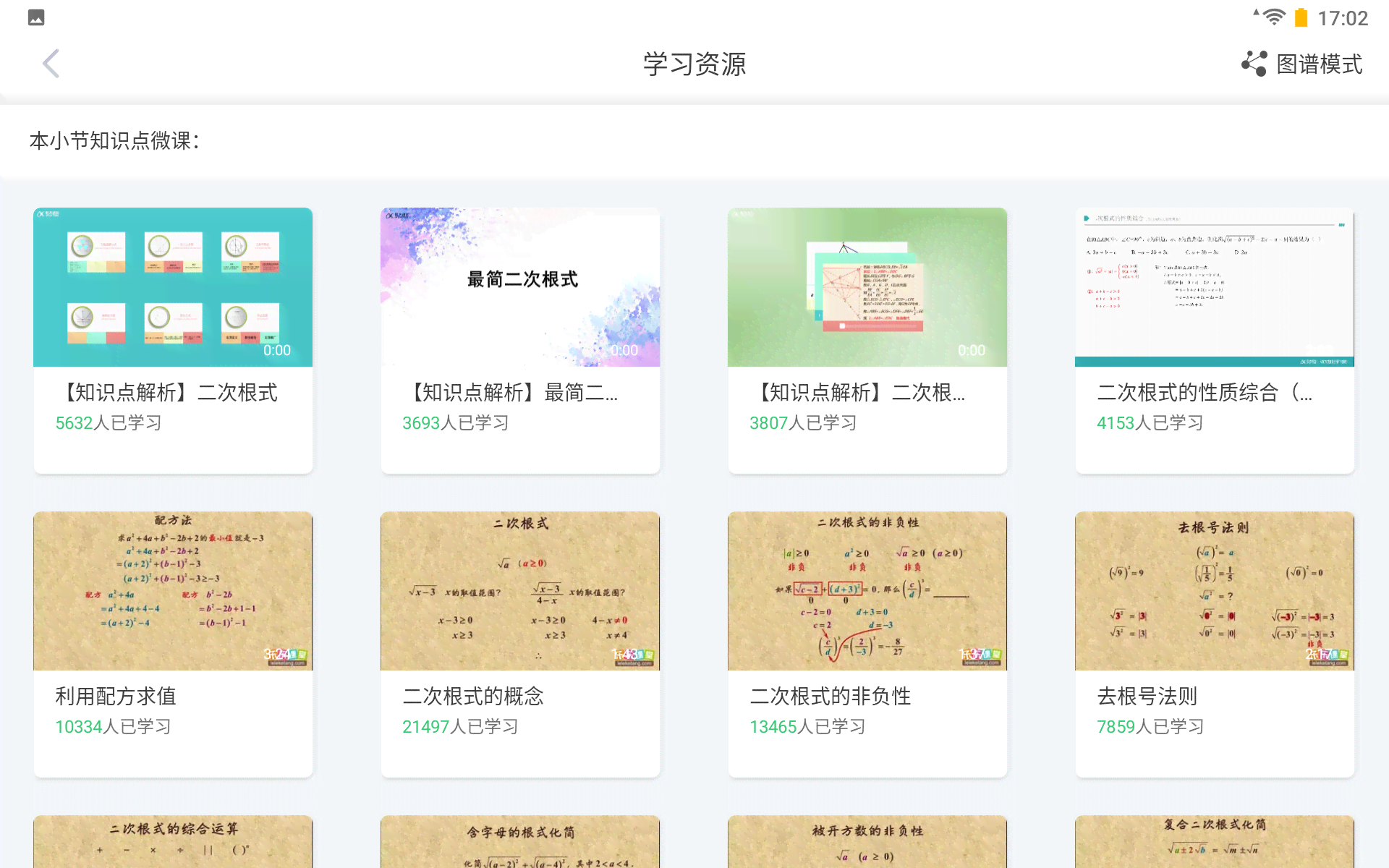1389x868 pixels.
Task: Open the 二次根式的性质综合 video thumbnail
Action: pyautogui.click(x=1215, y=287)
